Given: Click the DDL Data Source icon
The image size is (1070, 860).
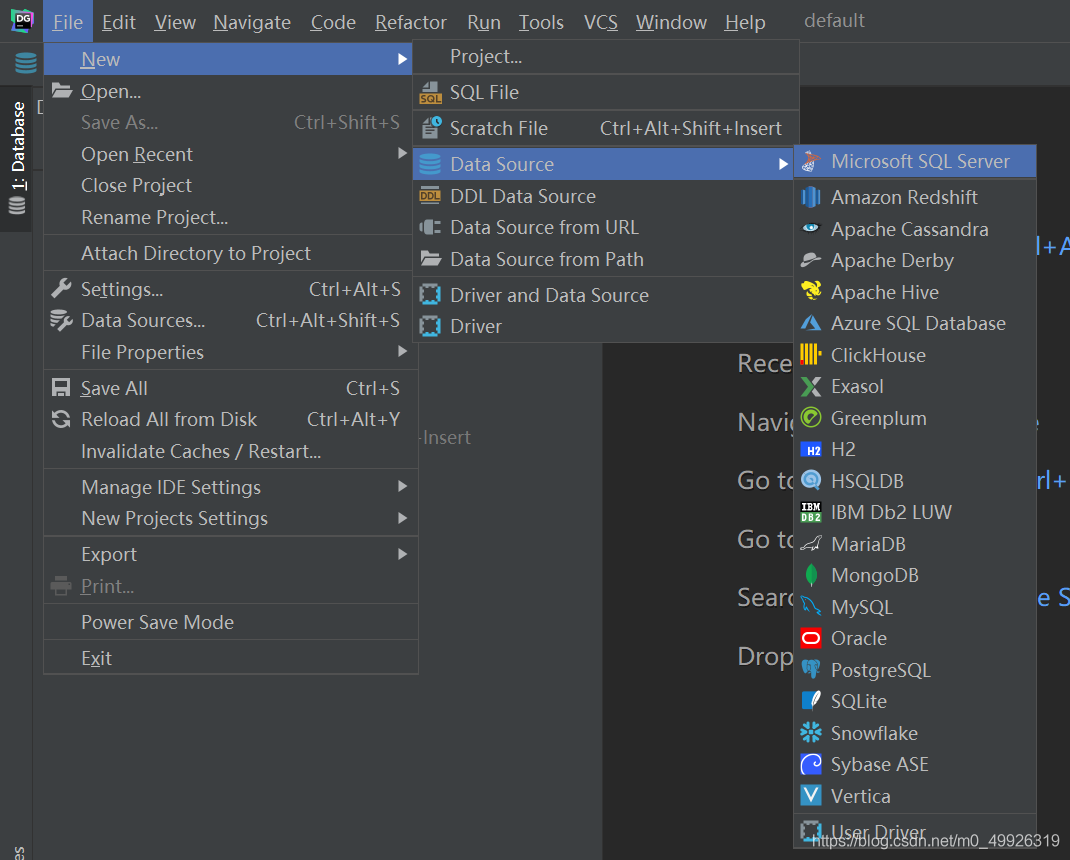Looking at the screenshot, I should coord(430,197).
